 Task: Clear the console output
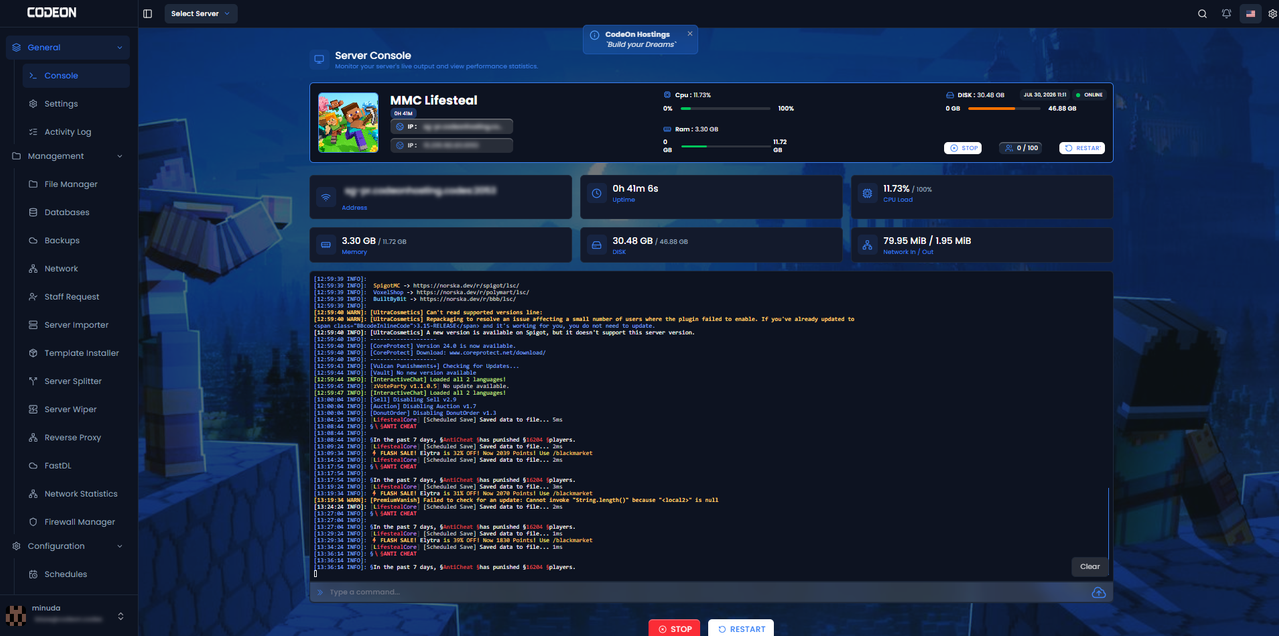tap(1090, 566)
